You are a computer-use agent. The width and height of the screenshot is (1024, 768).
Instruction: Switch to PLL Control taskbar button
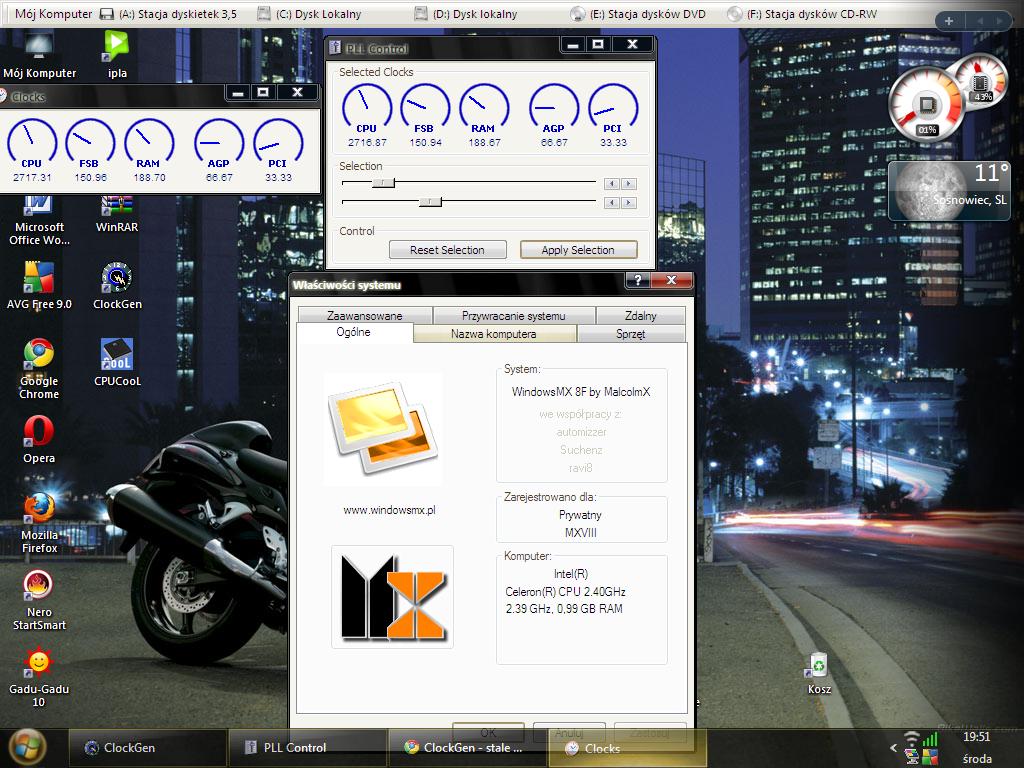[x=308, y=748]
